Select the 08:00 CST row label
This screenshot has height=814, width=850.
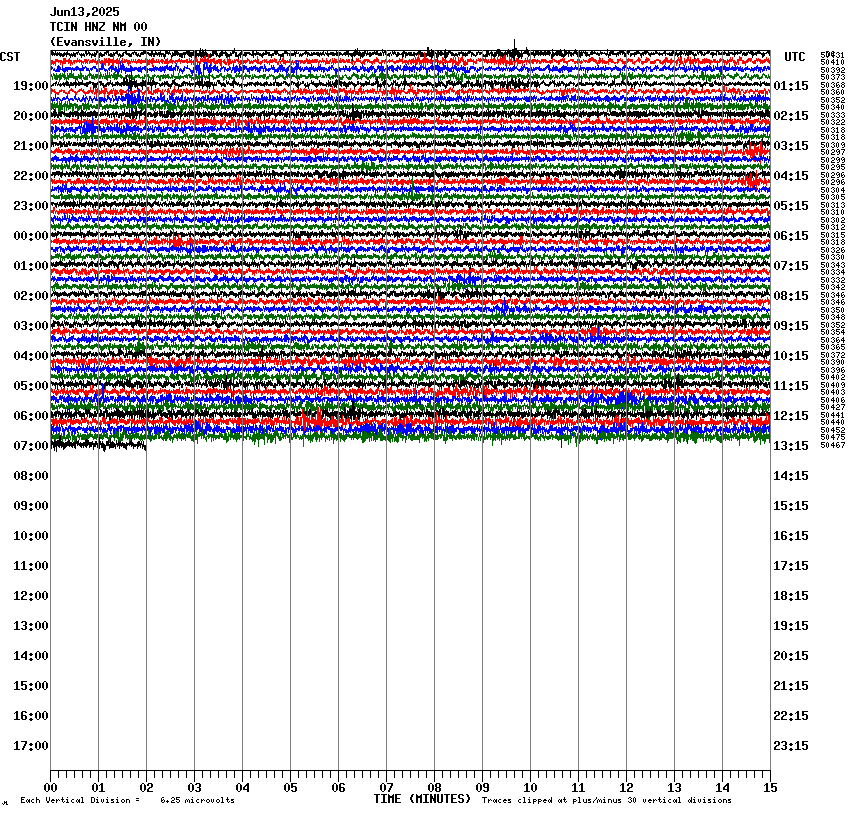[x=31, y=476]
